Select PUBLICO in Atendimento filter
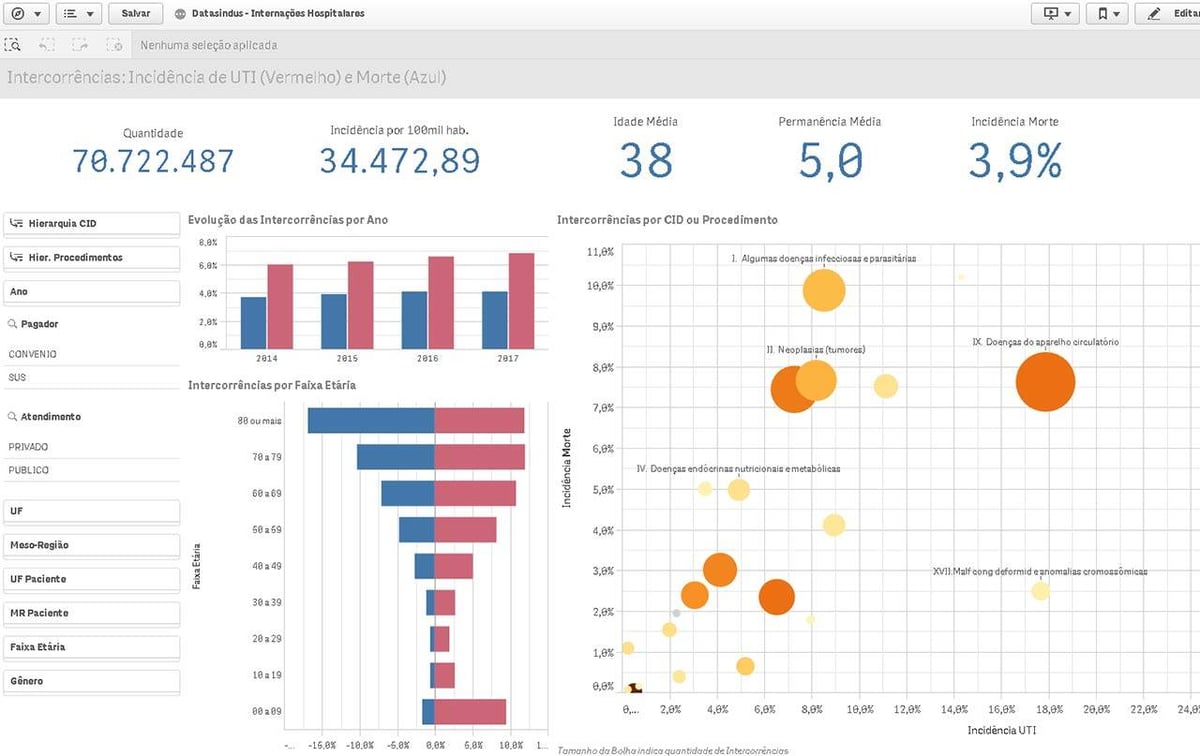The image size is (1200, 756). coord(92,470)
